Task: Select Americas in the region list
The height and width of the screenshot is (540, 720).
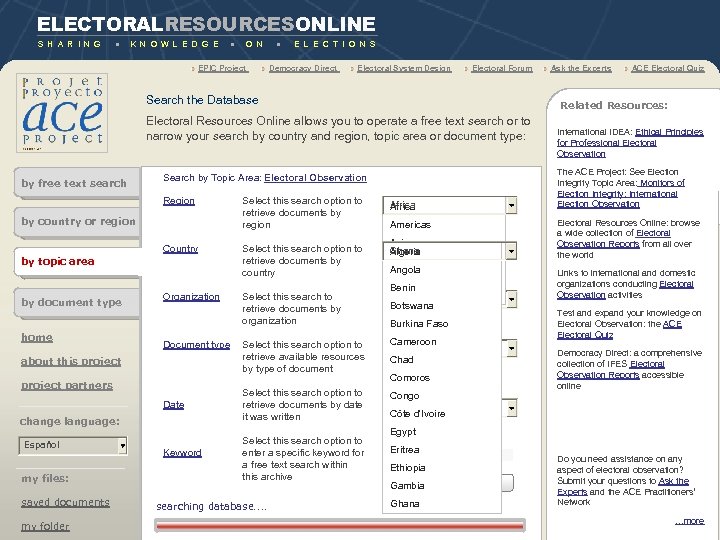Action: 444,225
